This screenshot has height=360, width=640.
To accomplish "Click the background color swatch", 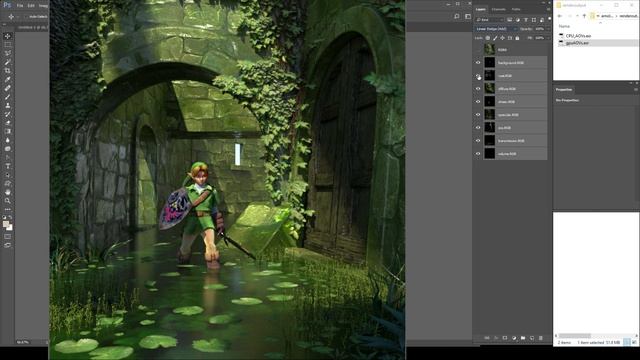I will click(x=10, y=228).
